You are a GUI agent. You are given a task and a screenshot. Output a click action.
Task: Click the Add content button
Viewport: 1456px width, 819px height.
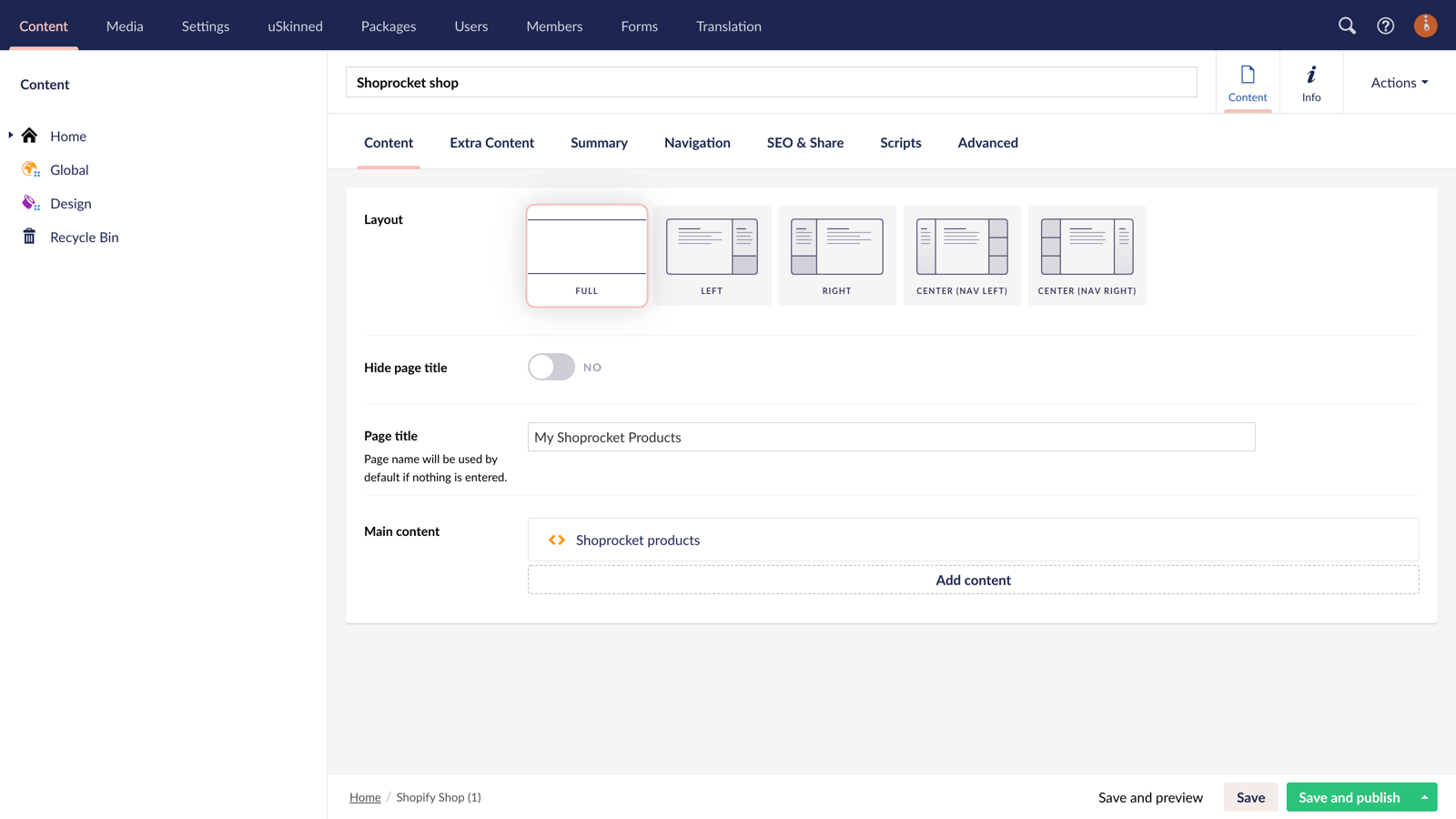[973, 580]
